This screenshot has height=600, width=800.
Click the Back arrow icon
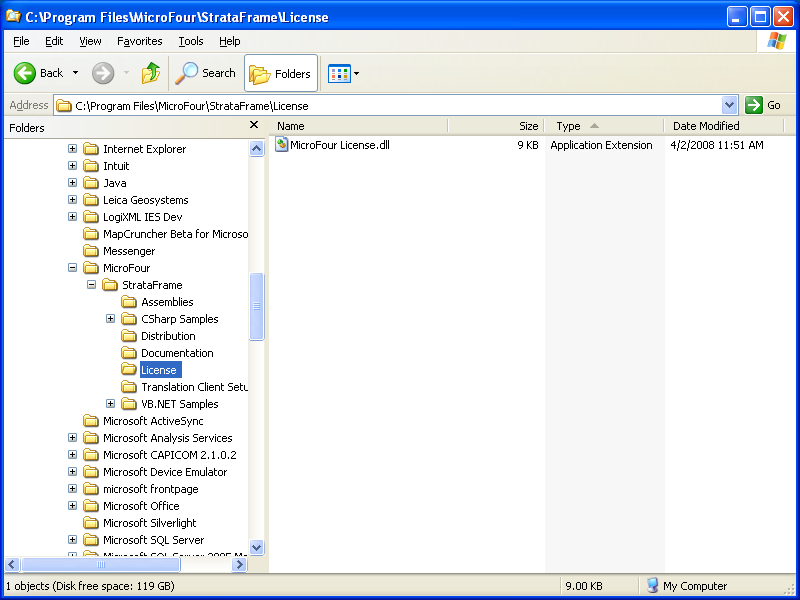click(x=25, y=73)
